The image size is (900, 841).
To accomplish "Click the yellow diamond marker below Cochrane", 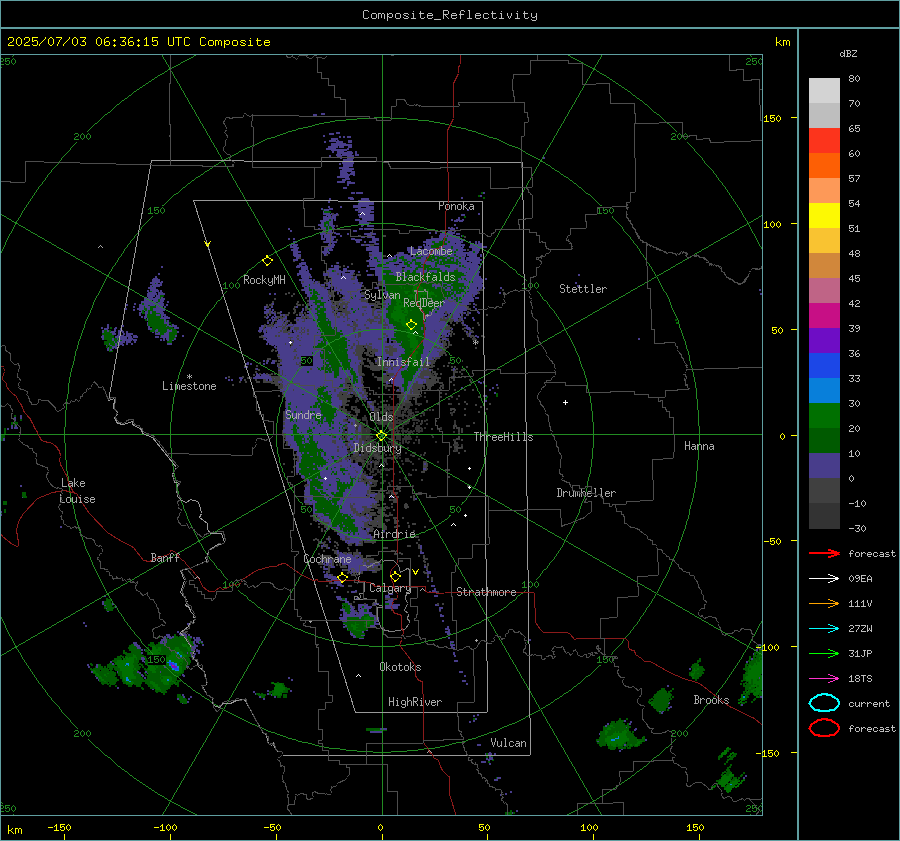I will pyautogui.click(x=342, y=577).
